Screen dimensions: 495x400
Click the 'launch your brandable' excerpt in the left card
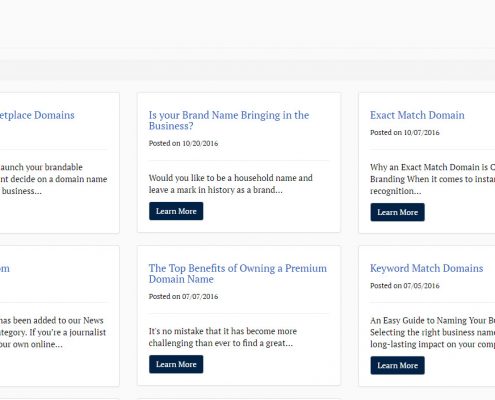pyautogui.click(x=53, y=179)
